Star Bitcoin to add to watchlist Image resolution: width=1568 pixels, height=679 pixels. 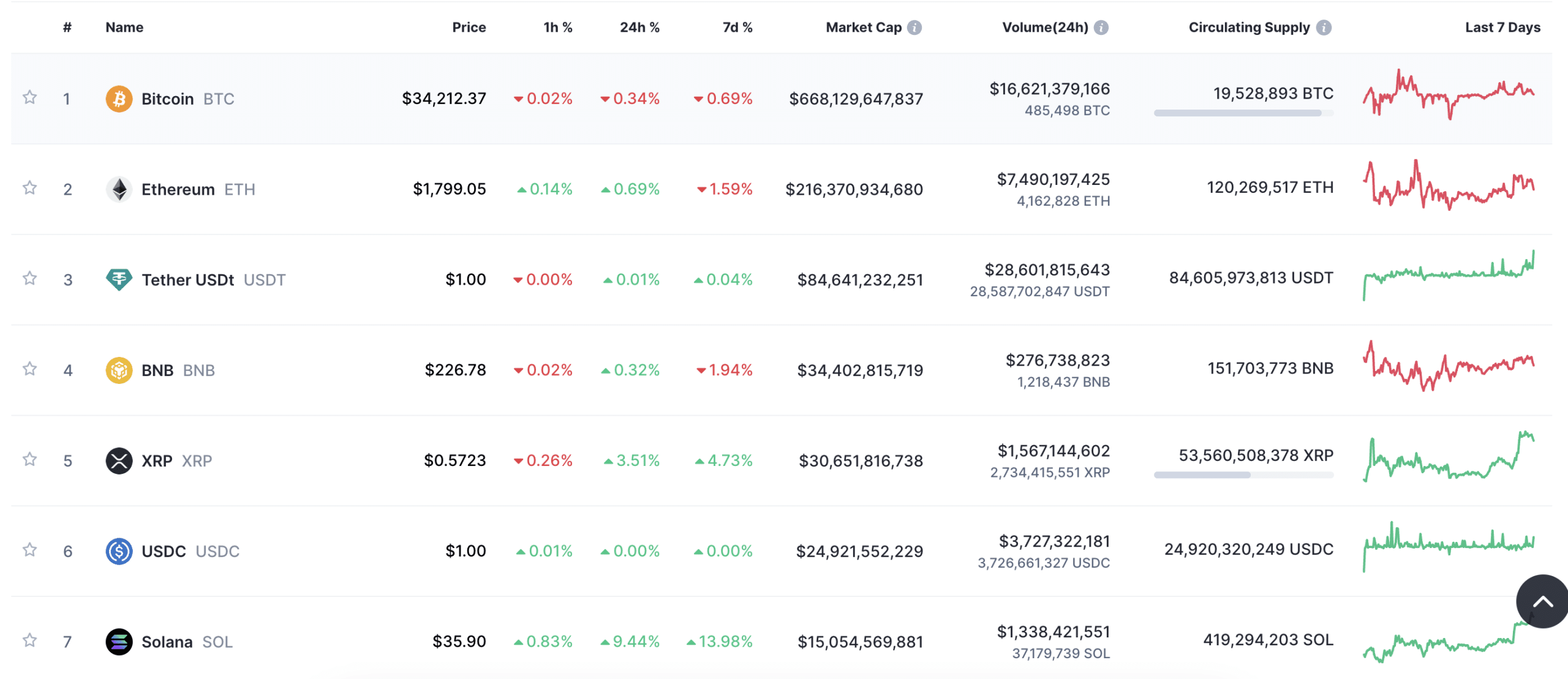[x=29, y=97]
